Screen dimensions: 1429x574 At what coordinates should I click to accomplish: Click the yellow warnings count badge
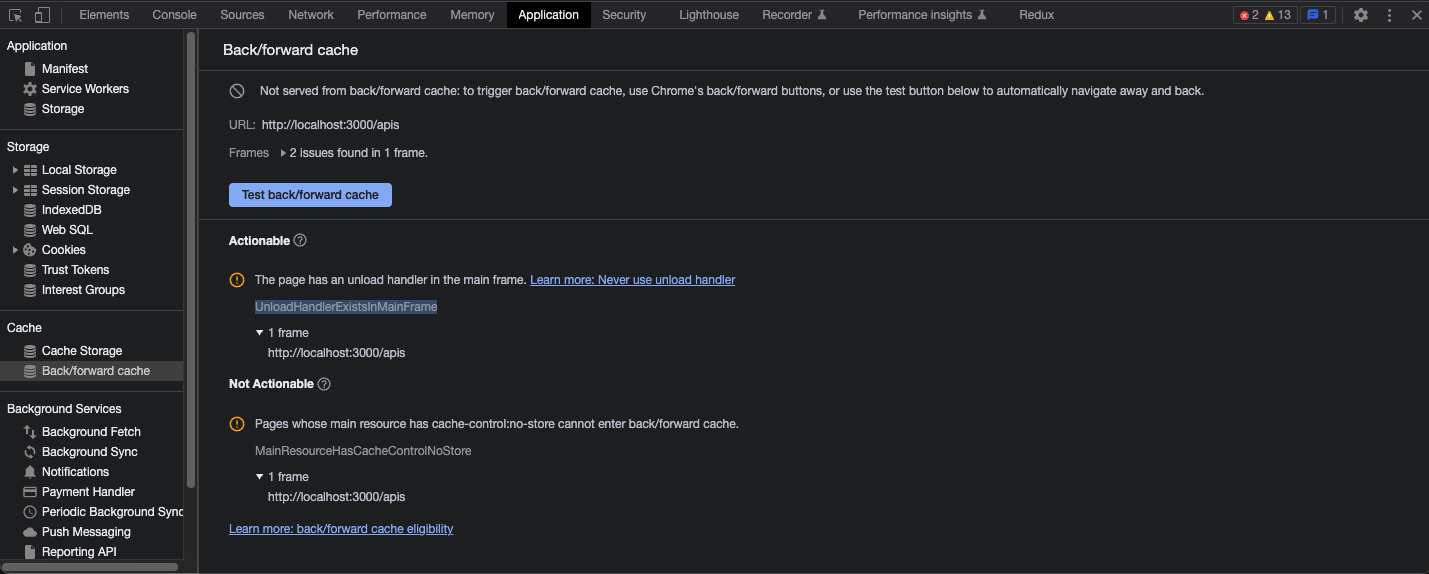pyautogui.click(x=1278, y=15)
